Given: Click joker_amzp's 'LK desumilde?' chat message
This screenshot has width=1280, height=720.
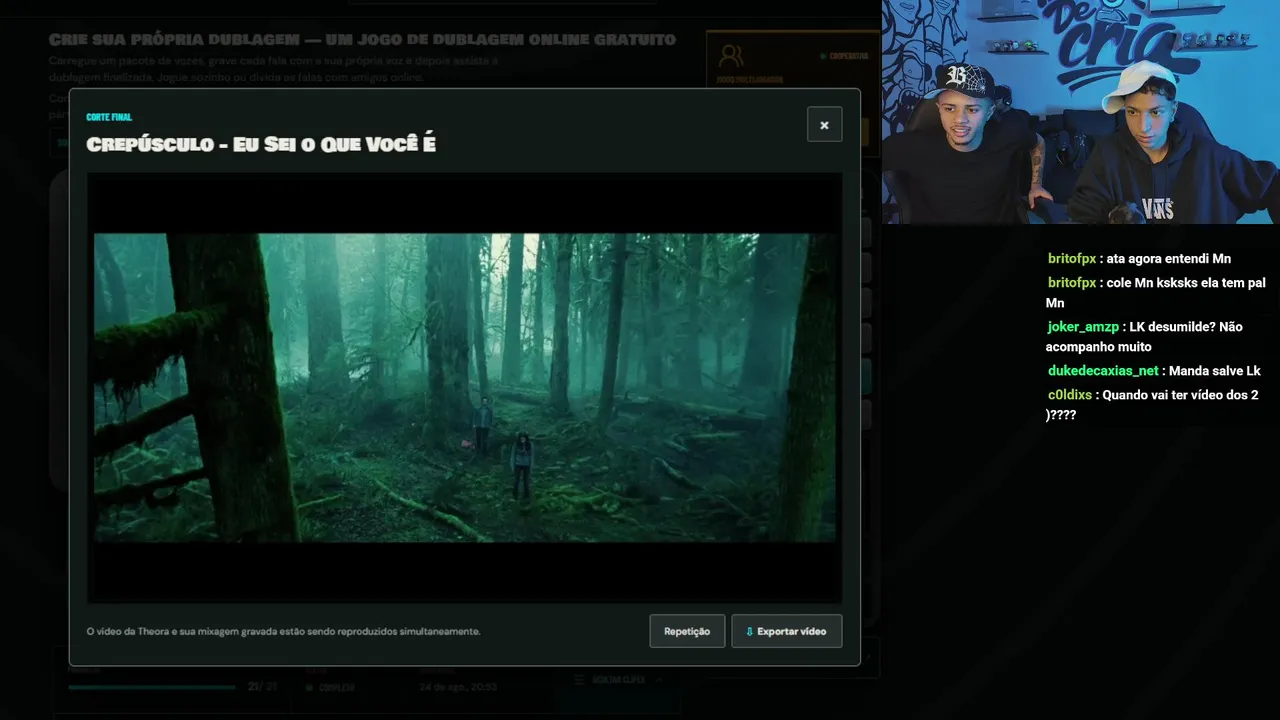Looking at the screenshot, I should tap(1144, 336).
